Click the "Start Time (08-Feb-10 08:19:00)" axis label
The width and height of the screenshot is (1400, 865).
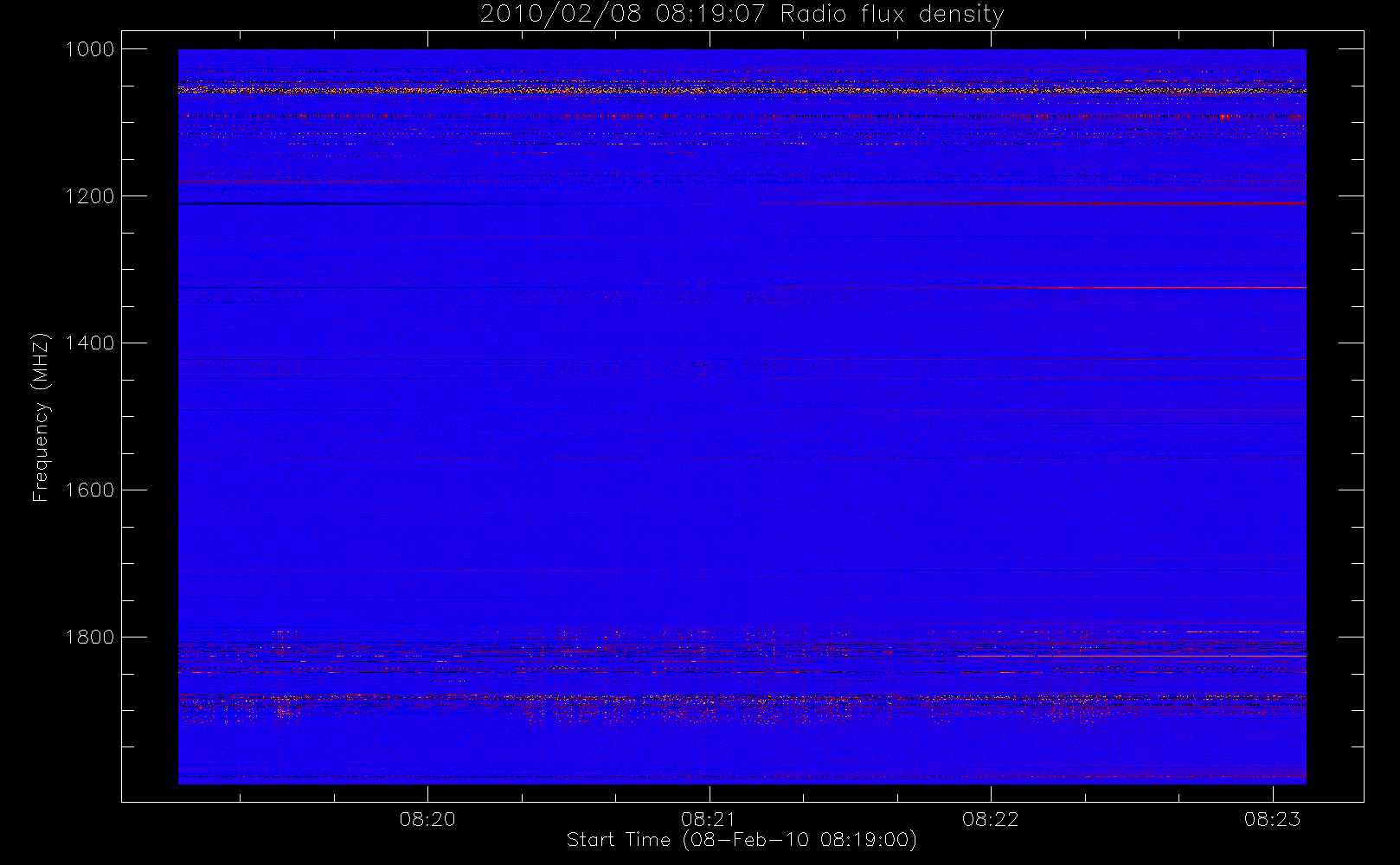(x=742, y=840)
